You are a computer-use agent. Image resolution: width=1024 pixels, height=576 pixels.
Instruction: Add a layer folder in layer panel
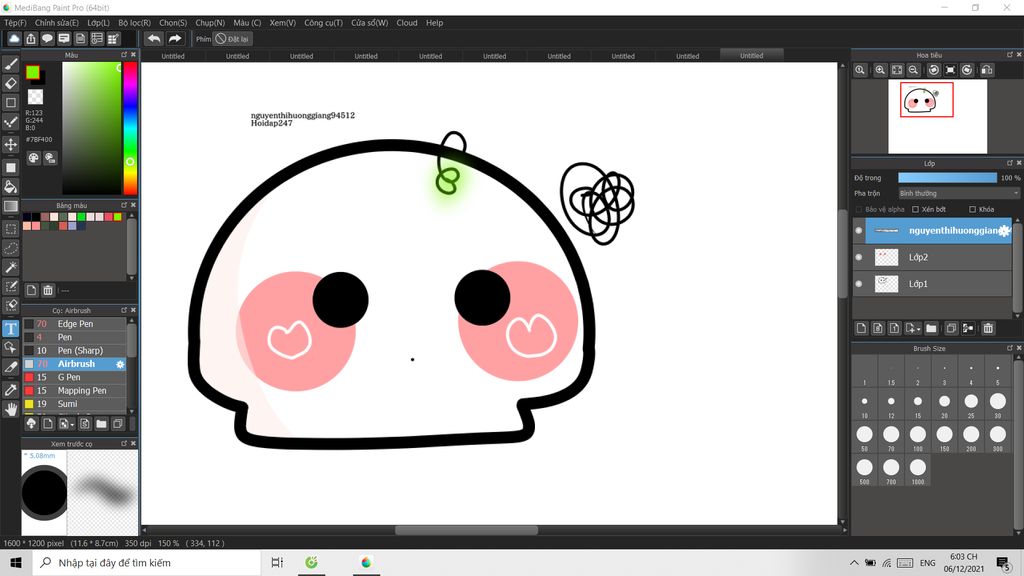[931, 328]
